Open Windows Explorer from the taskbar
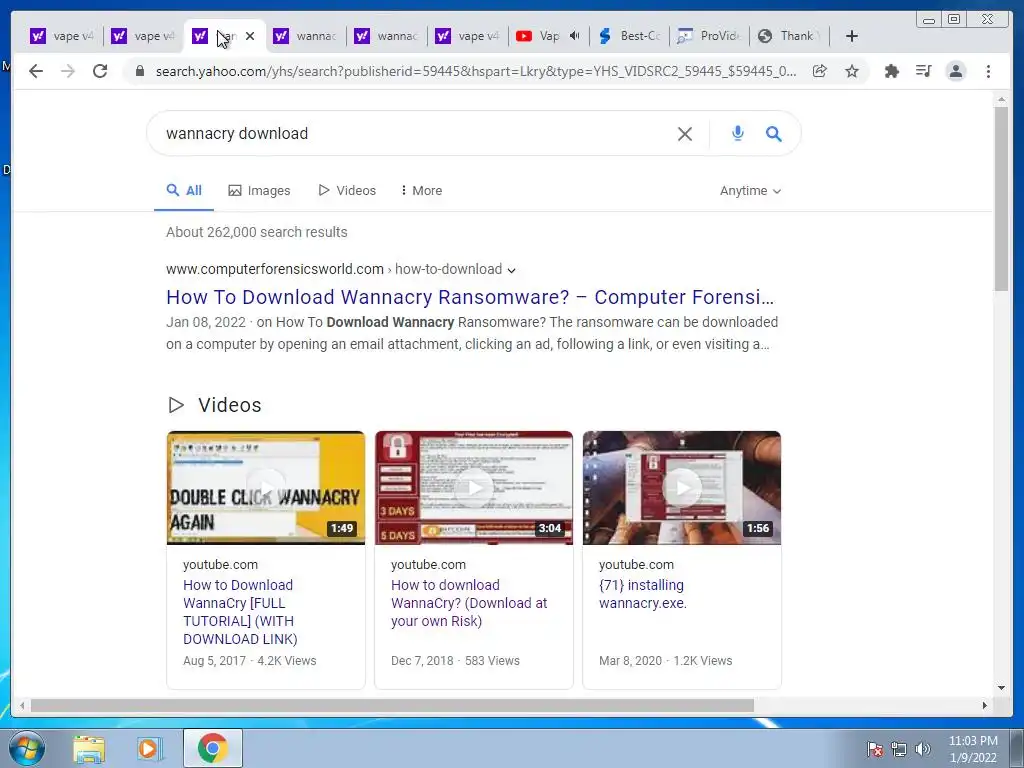1024x768 pixels. [89, 748]
